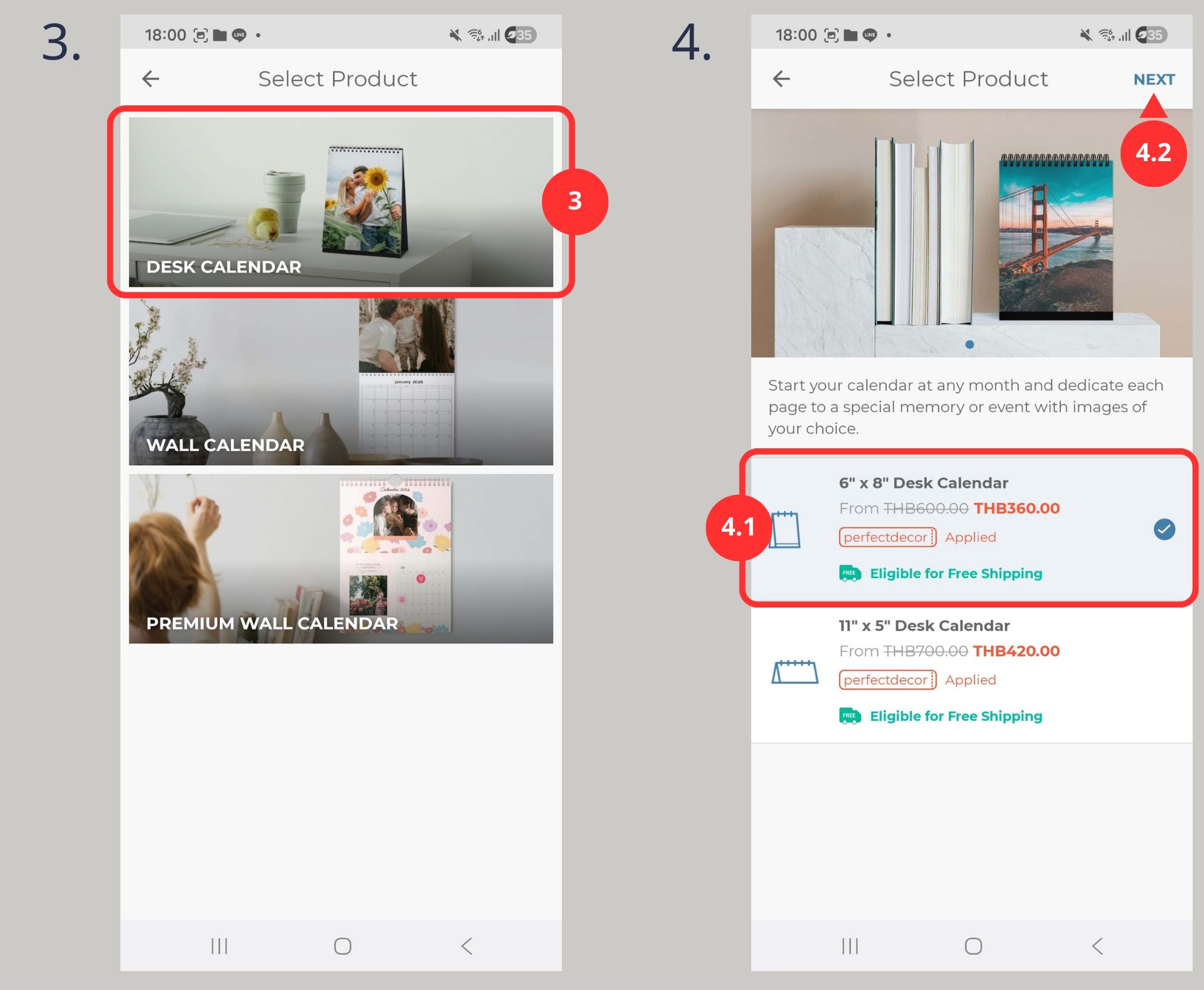Open the Premium Wall Calendar category
The height and width of the screenshot is (990, 1204).
coord(341,559)
